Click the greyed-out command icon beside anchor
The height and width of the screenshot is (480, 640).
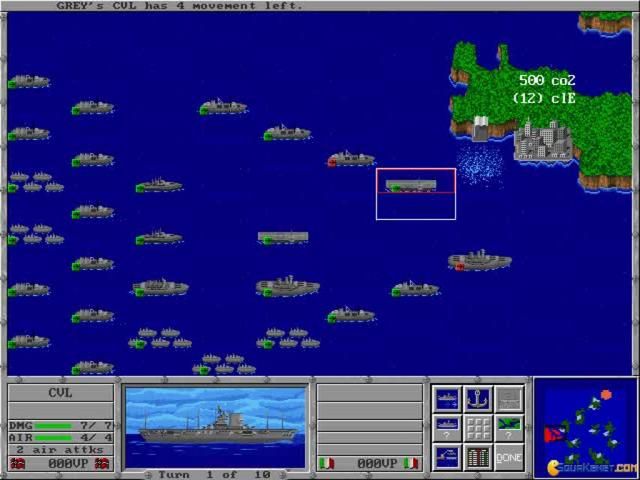click(x=509, y=399)
